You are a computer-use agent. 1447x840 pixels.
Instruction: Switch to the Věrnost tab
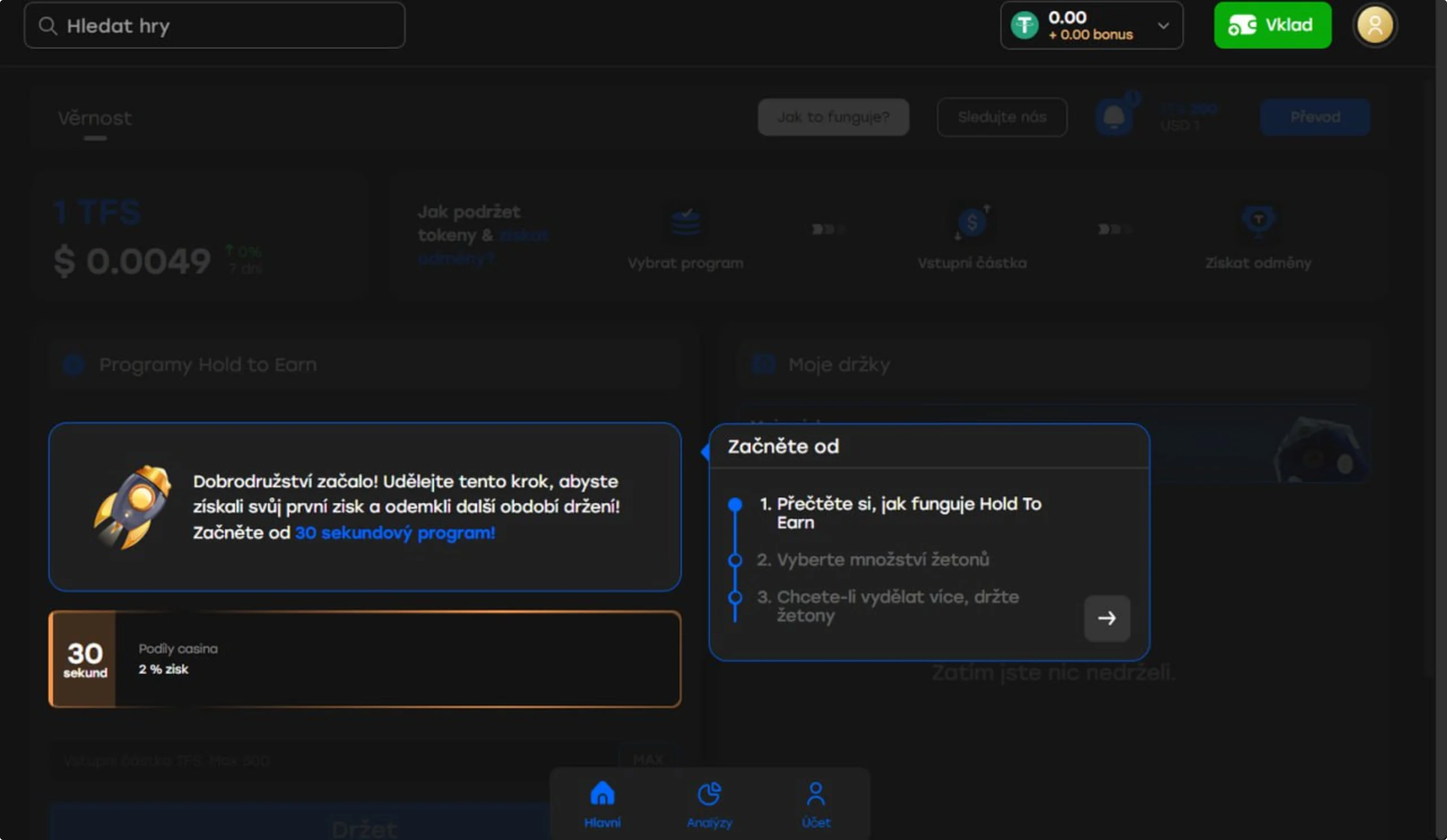[x=95, y=118]
